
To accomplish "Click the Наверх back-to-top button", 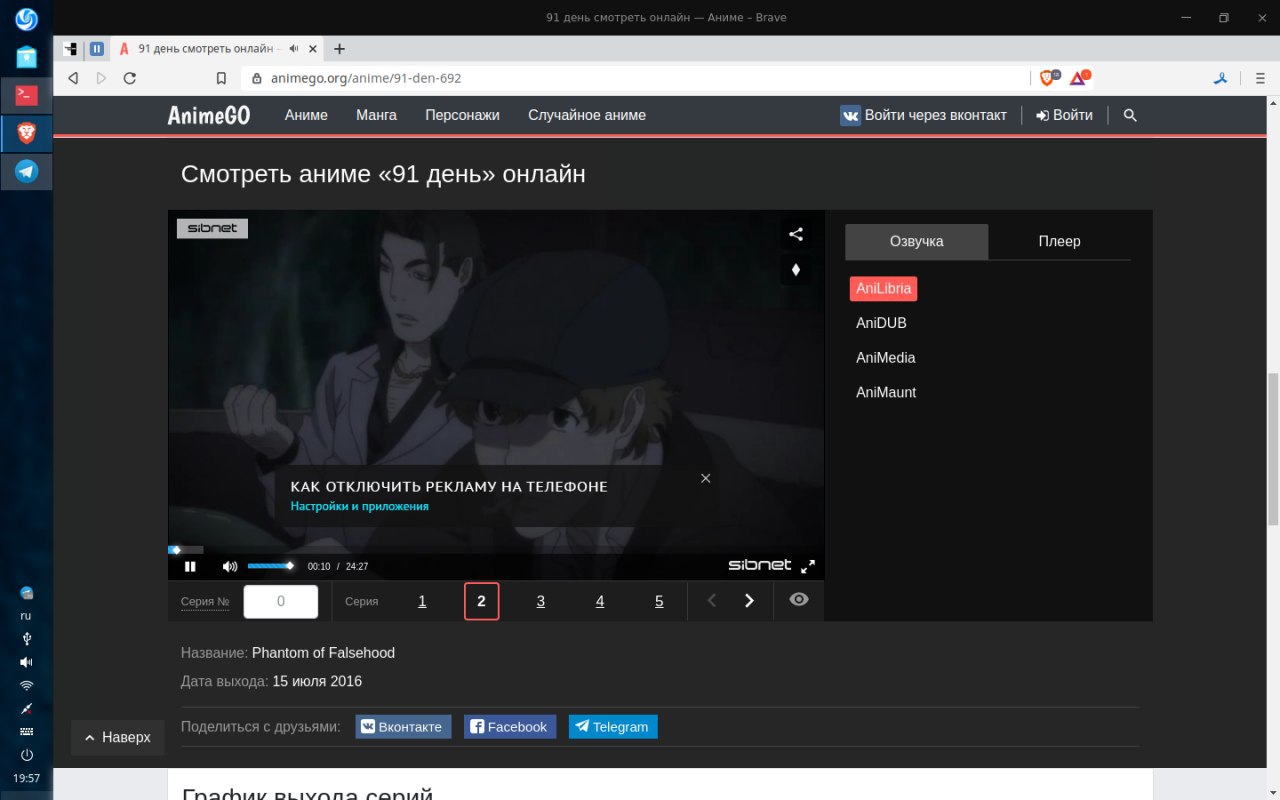I will [x=117, y=737].
